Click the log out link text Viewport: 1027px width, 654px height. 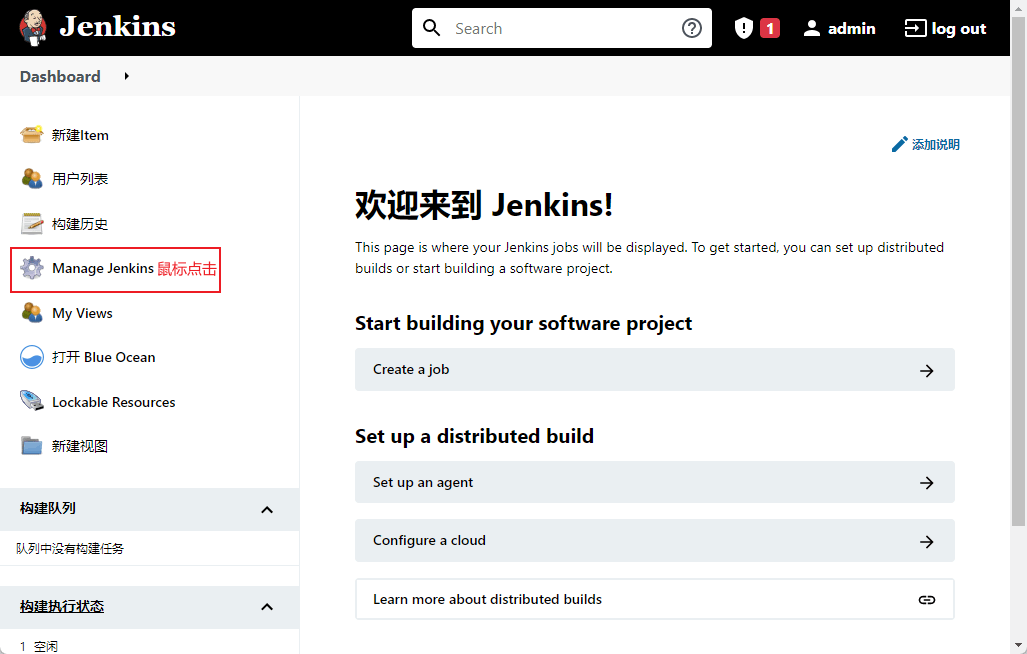[x=958, y=29]
